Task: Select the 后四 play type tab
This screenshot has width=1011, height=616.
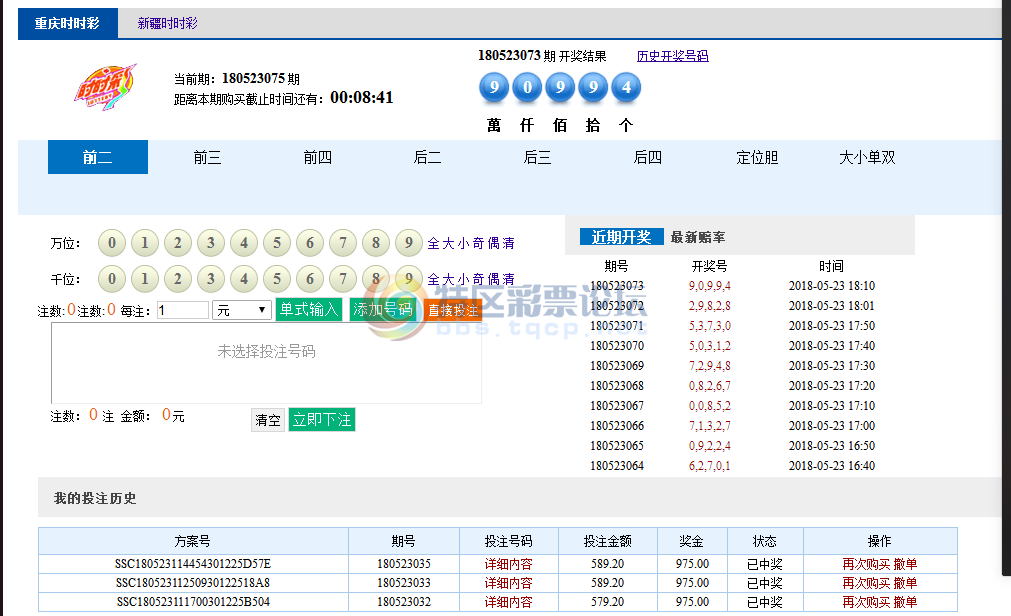Action: (x=648, y=157)
